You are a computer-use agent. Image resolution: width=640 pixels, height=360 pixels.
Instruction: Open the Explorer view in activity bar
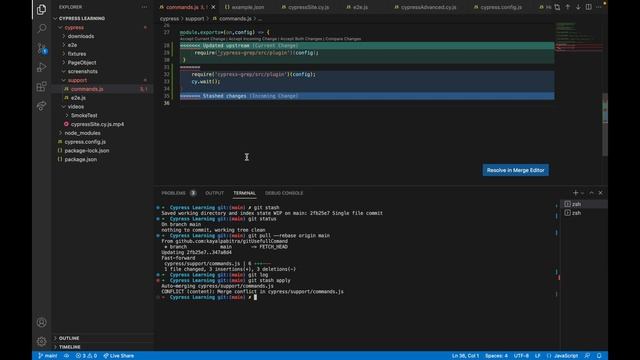[41, 9]
